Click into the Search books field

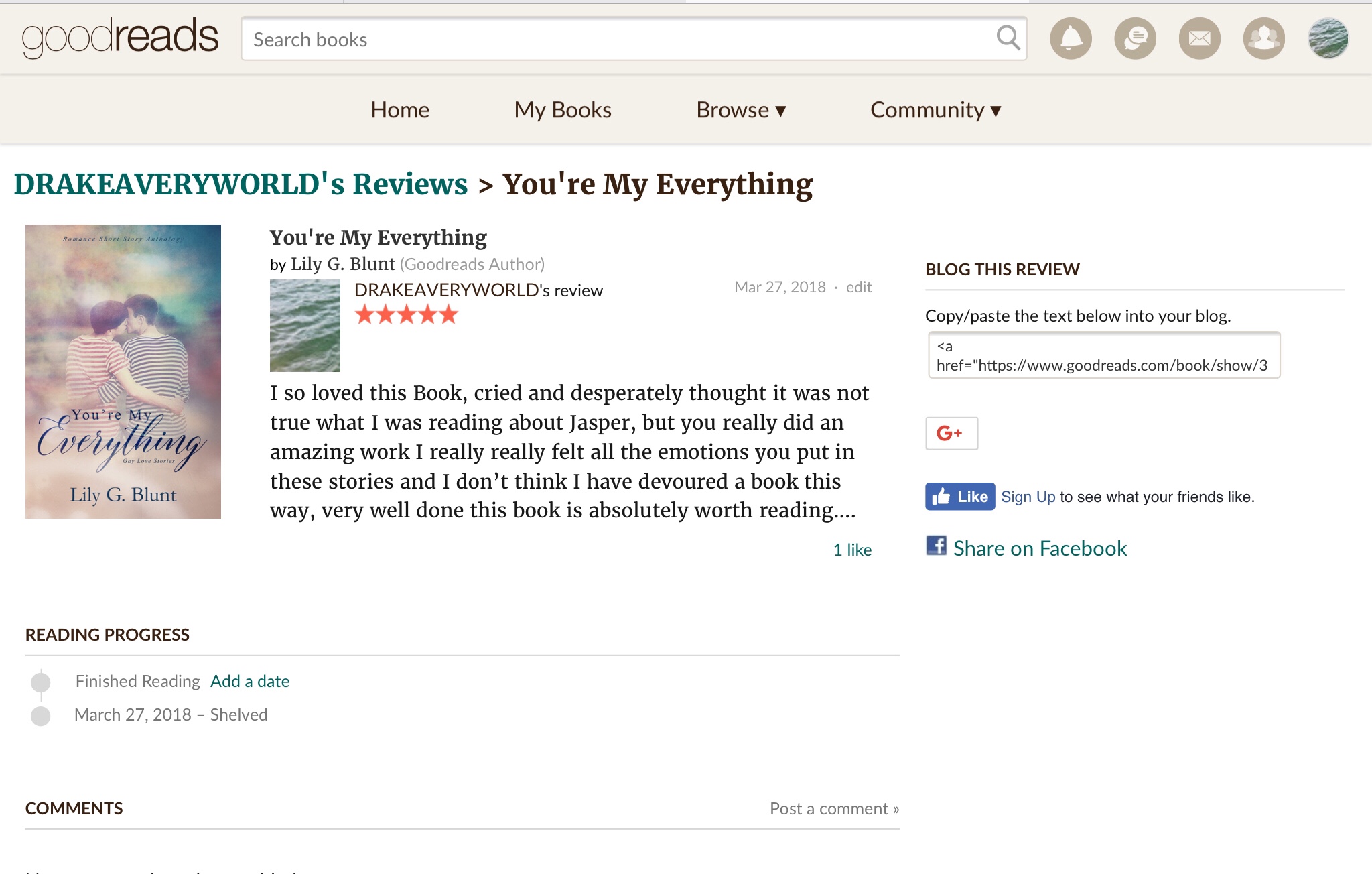616,40
